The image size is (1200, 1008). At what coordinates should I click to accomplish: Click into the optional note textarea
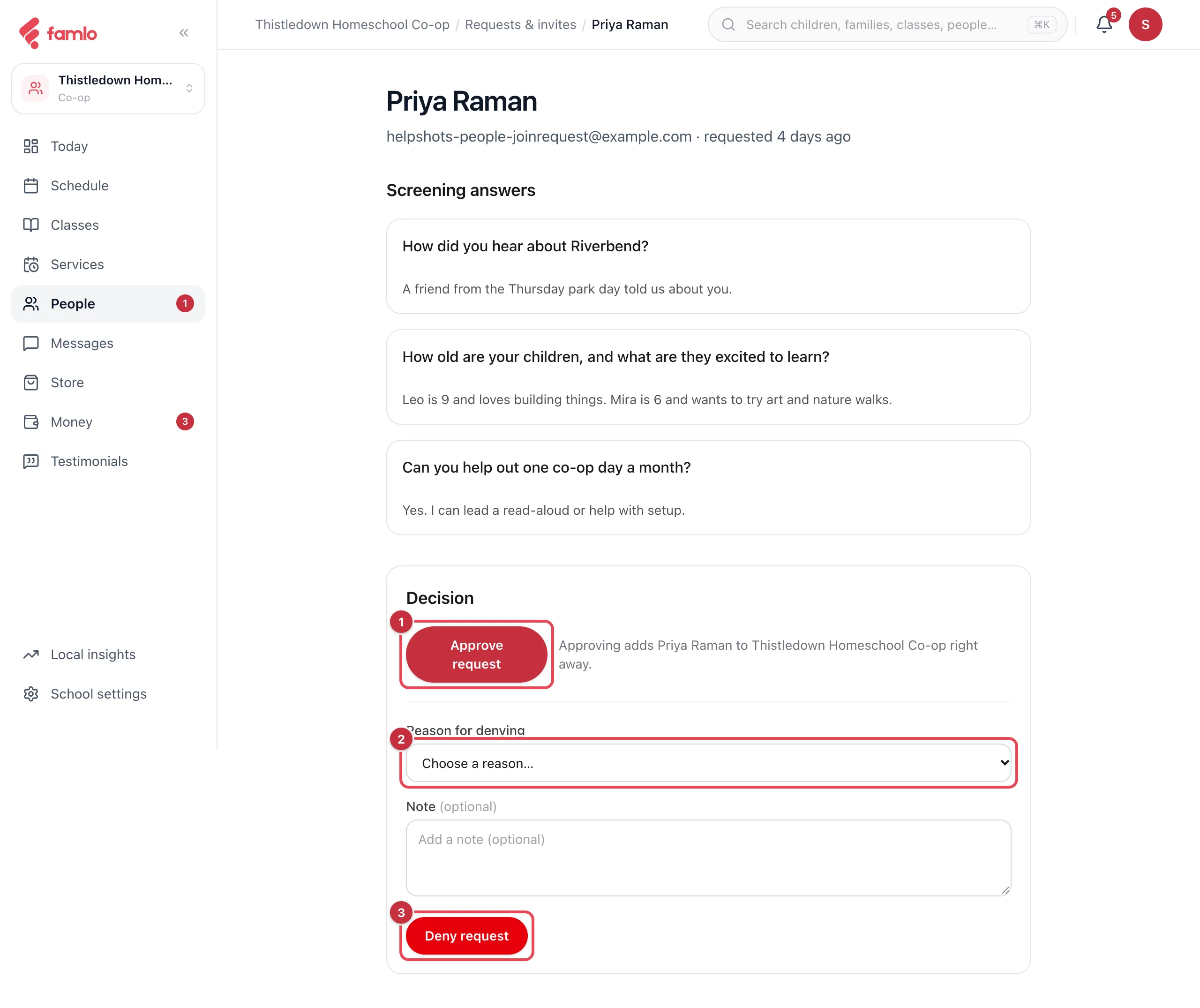tap(709, 858)
